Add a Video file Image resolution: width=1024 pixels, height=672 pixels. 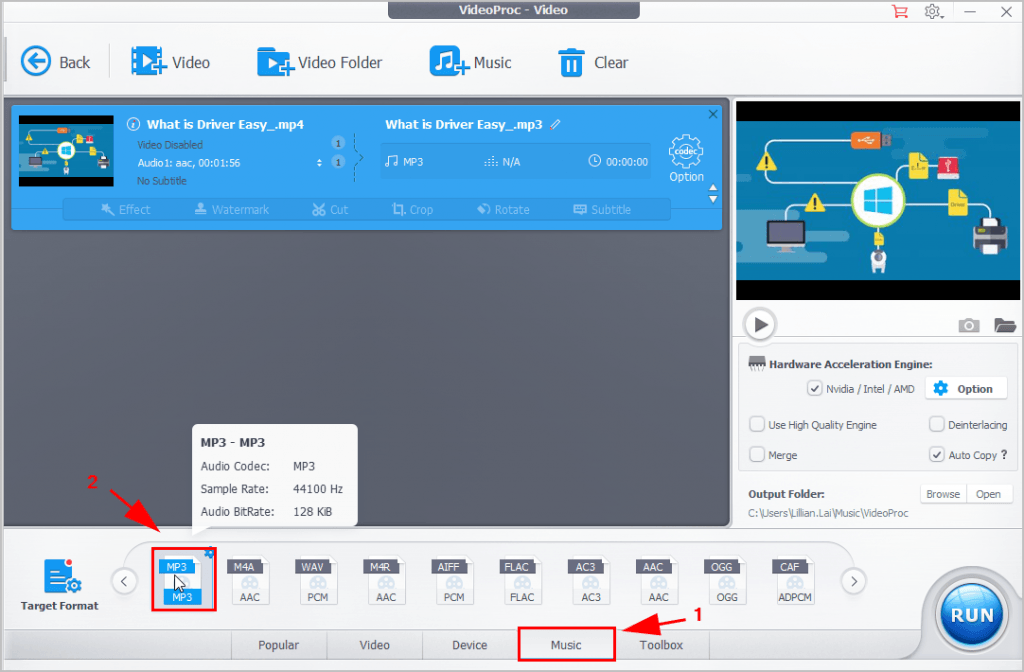[170, 62]
